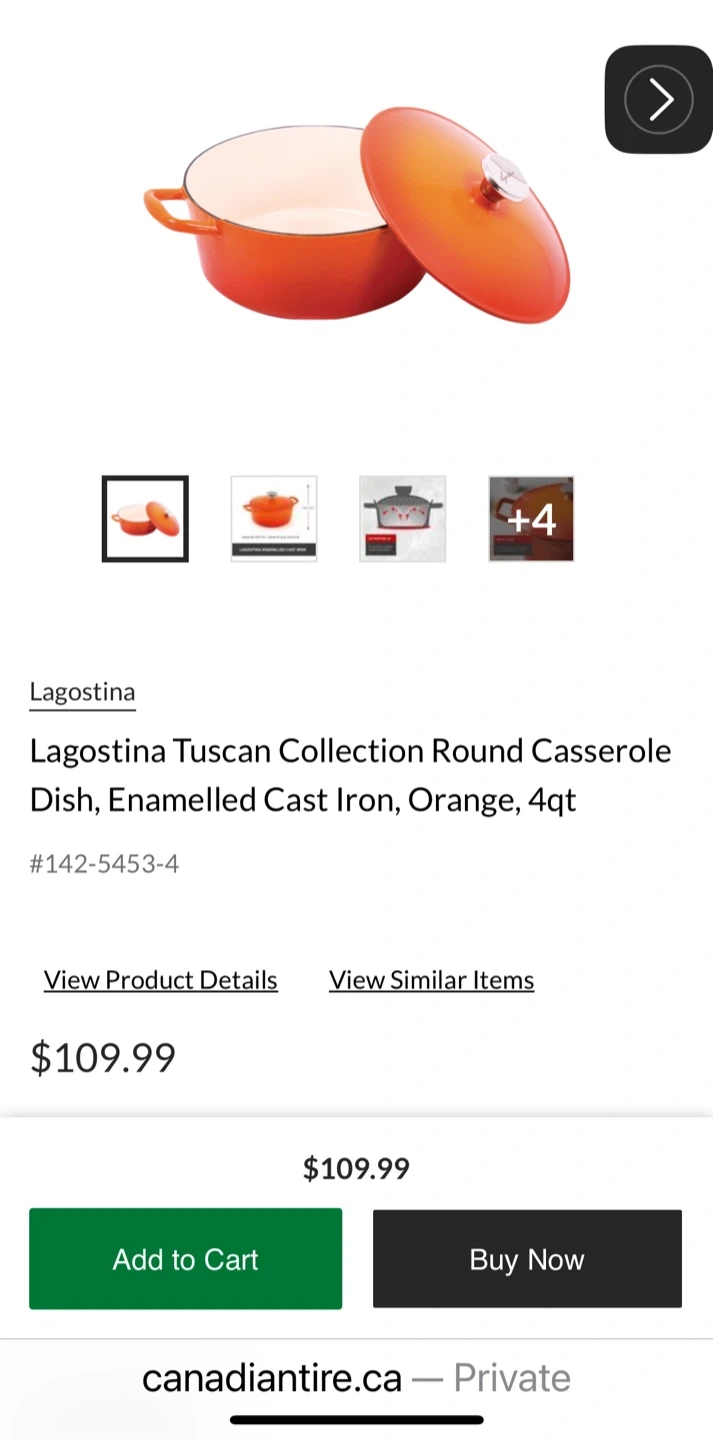Tap the next image arrow button

coord(658,99)
